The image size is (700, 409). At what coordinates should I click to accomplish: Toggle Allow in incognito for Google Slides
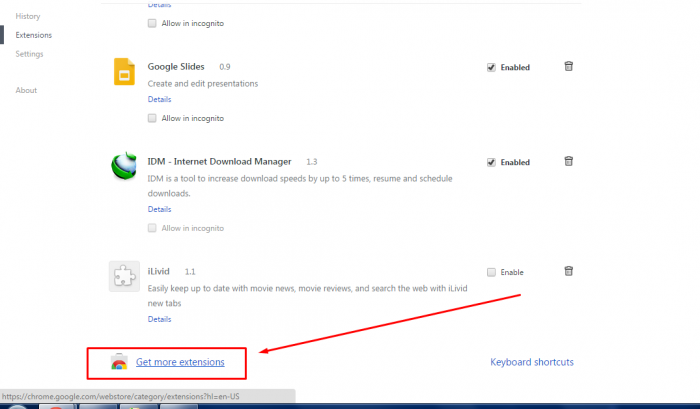[x=152, y=118]
